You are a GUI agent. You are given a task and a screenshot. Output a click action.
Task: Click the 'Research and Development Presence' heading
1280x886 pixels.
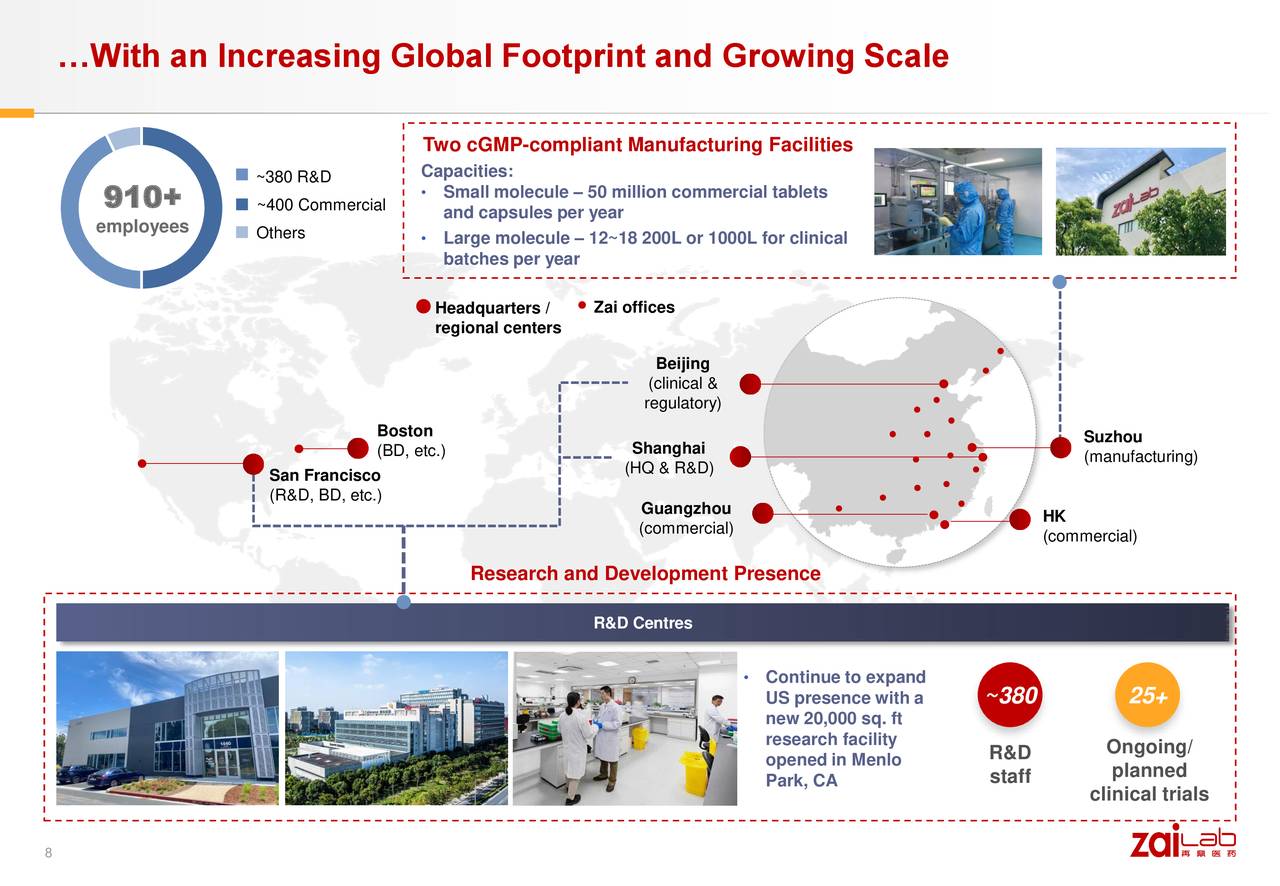pyautogui.click(x=645, y=574)
